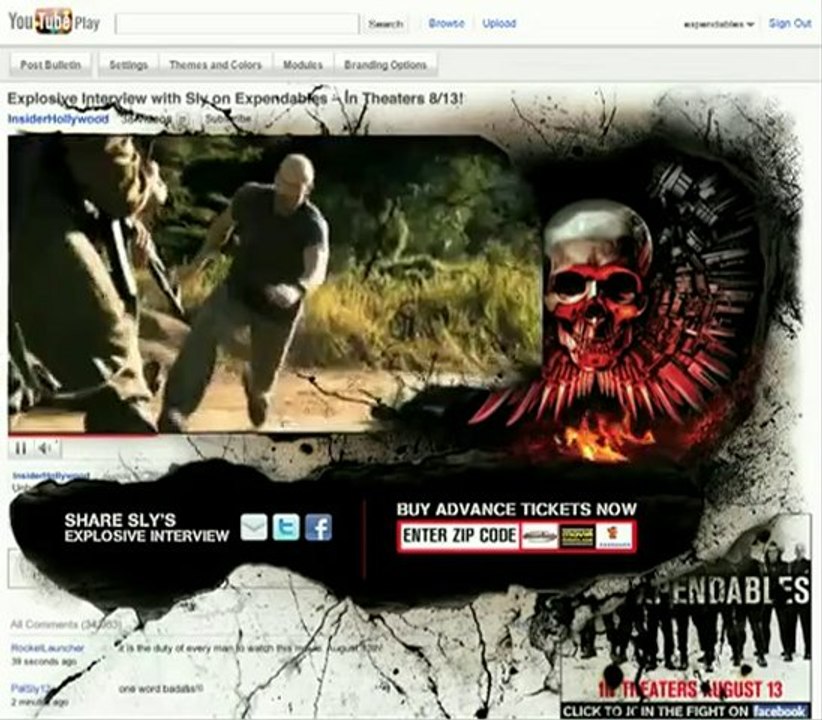Go to the Upload link

tap(499, 23)
